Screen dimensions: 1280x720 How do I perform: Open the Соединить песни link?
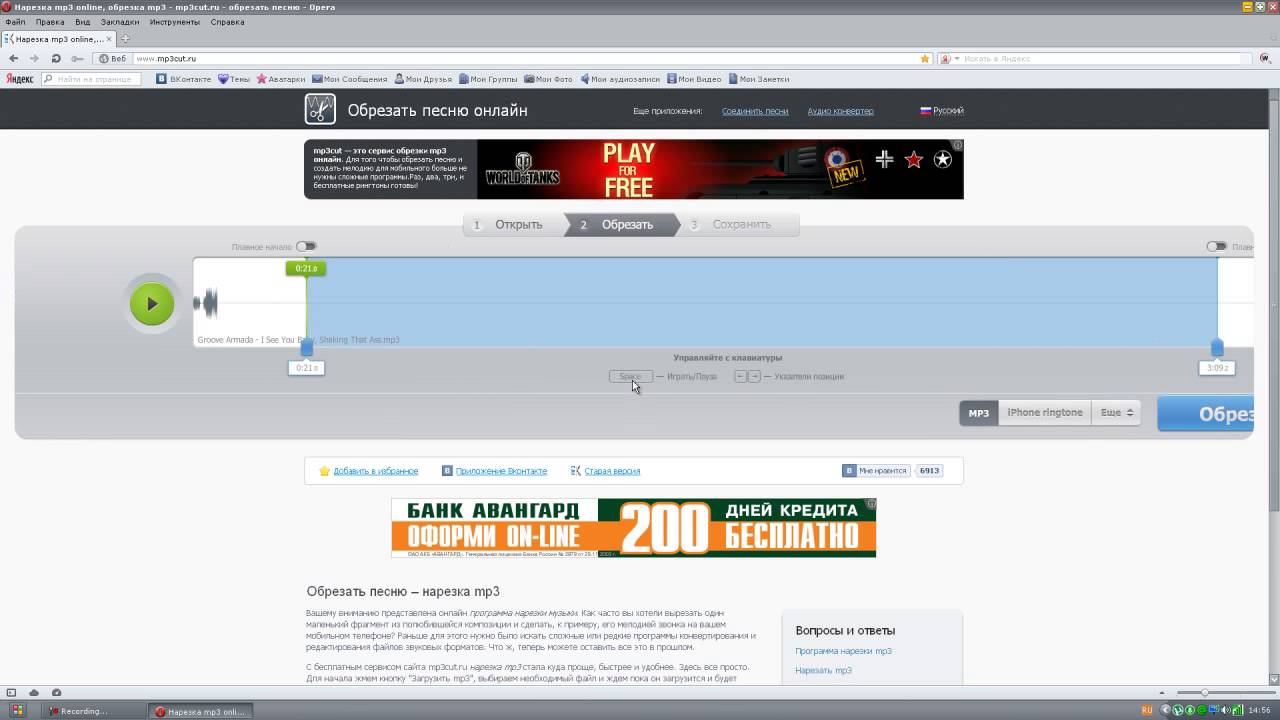pos(755,111)
